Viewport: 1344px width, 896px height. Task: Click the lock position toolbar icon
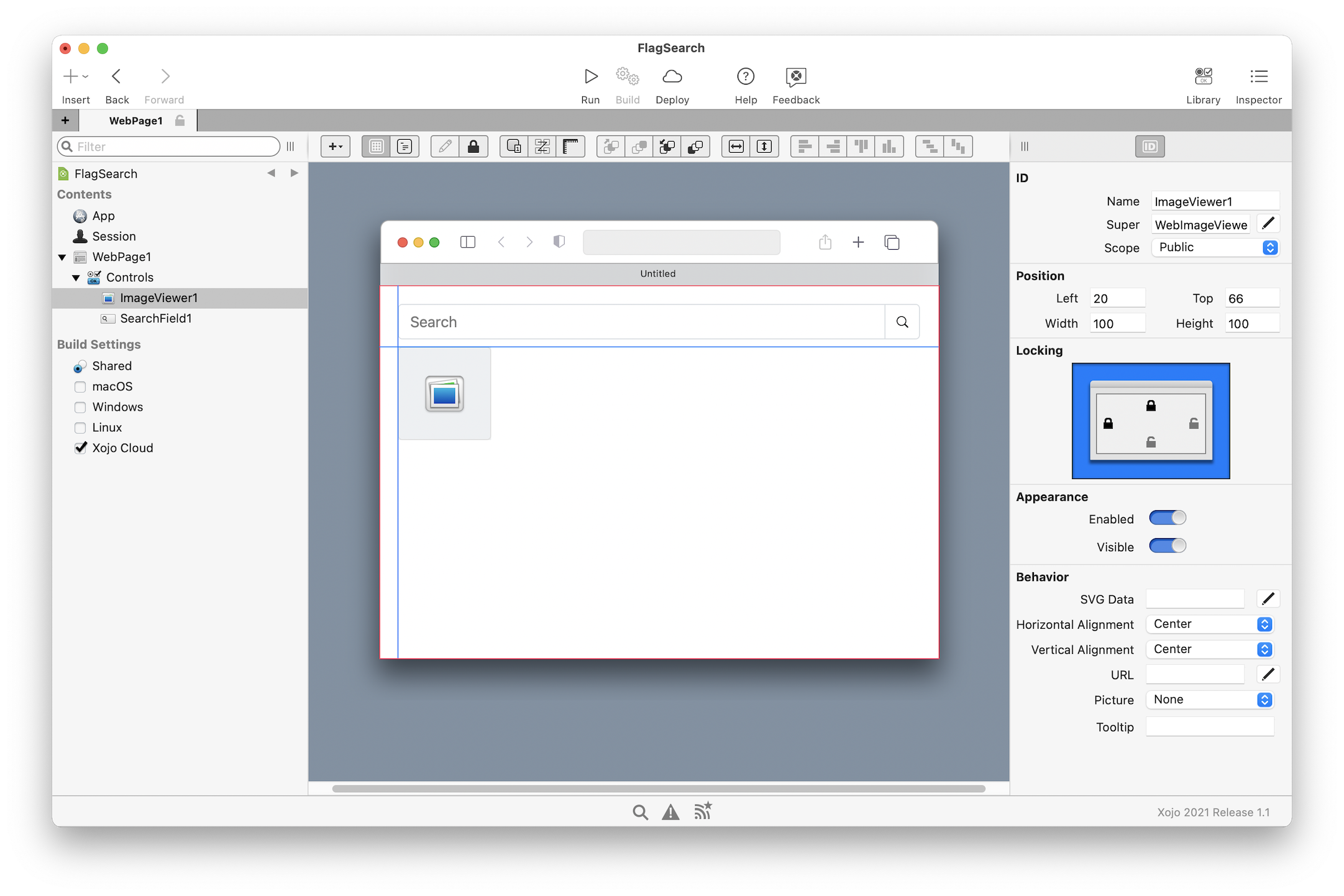tap(473, 147)
